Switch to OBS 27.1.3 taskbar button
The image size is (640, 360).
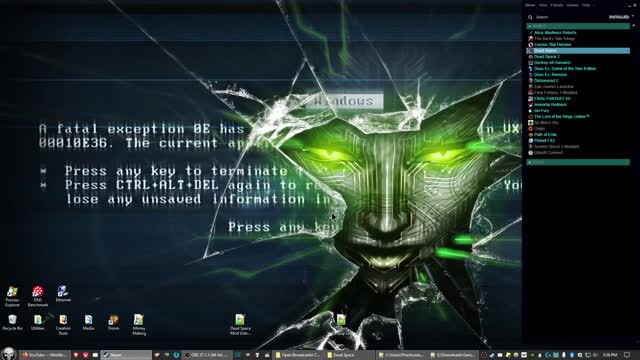(206, 355)
